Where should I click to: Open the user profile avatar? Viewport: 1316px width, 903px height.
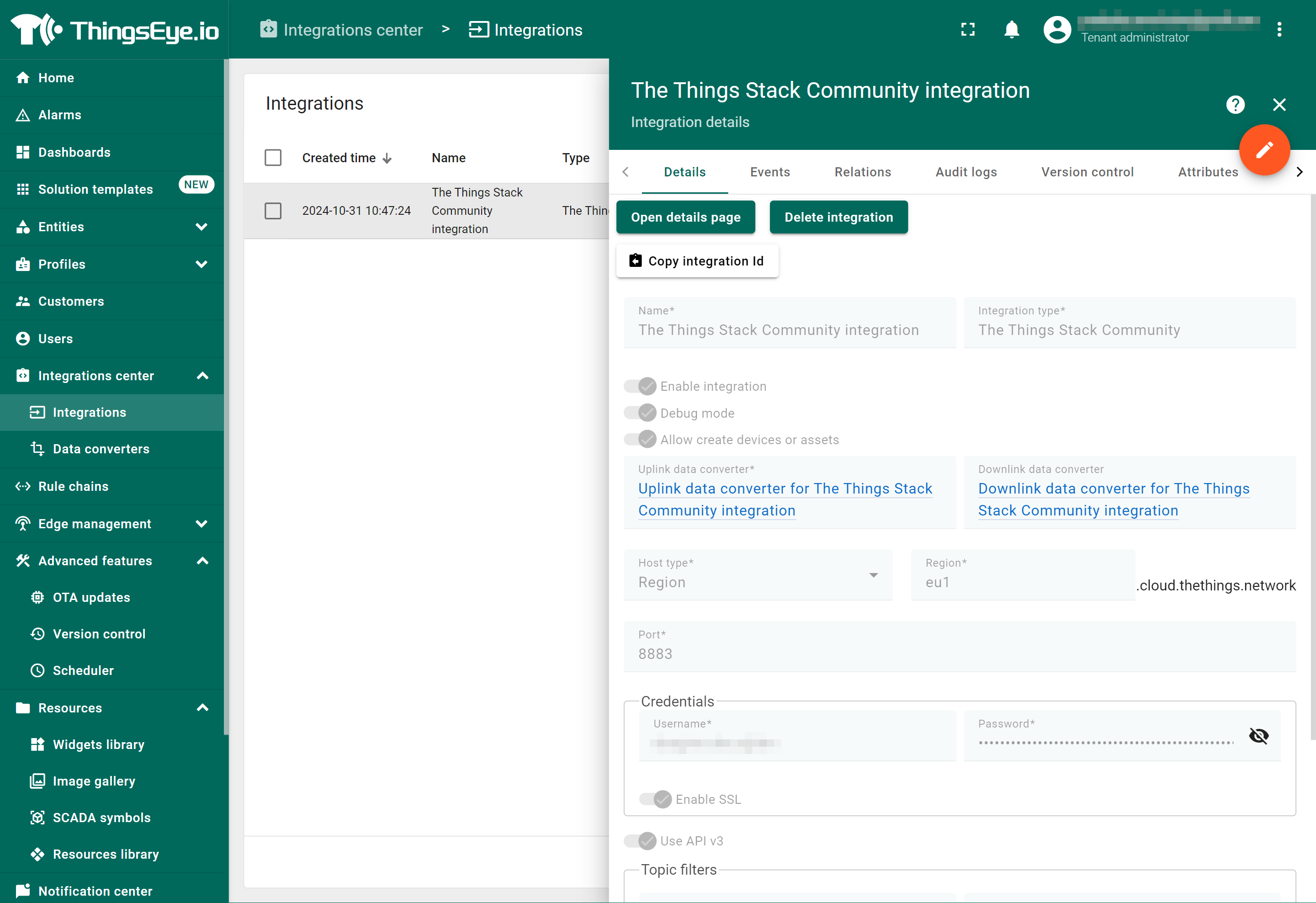1057,29
